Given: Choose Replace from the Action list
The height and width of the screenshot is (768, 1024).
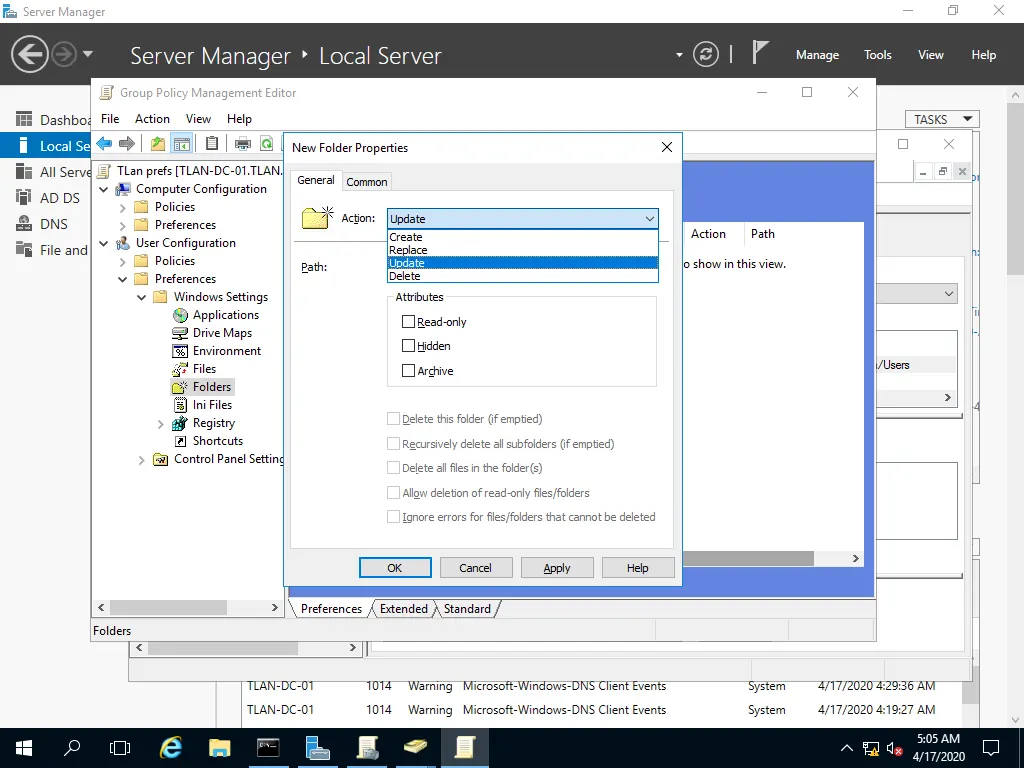Looking at the screenshot, I should 522,250.
